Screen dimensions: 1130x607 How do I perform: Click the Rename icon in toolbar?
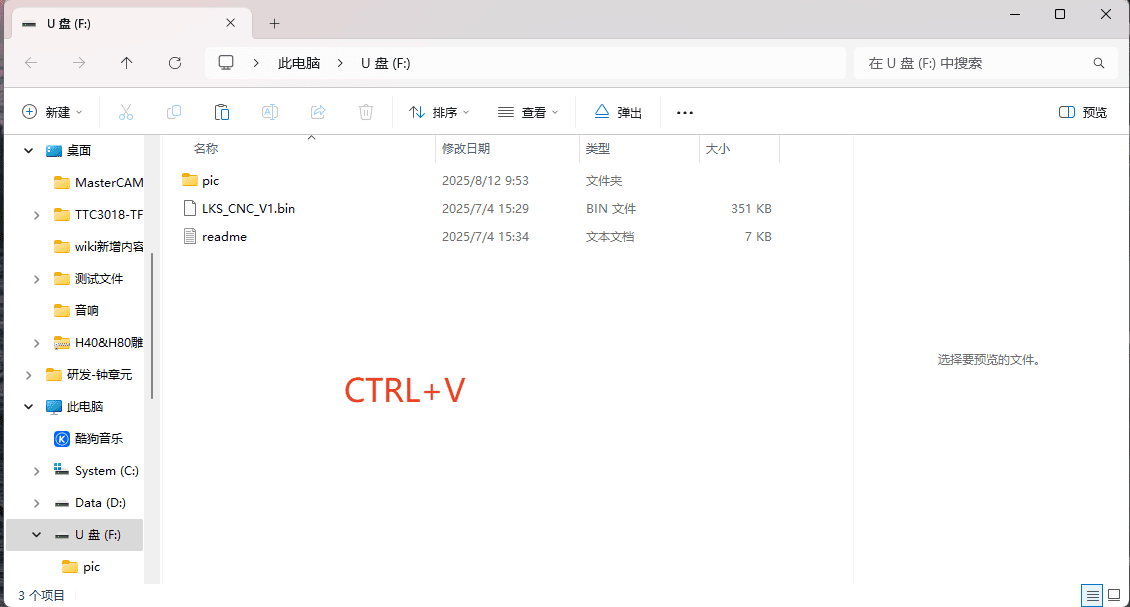(x=270, y=112)
